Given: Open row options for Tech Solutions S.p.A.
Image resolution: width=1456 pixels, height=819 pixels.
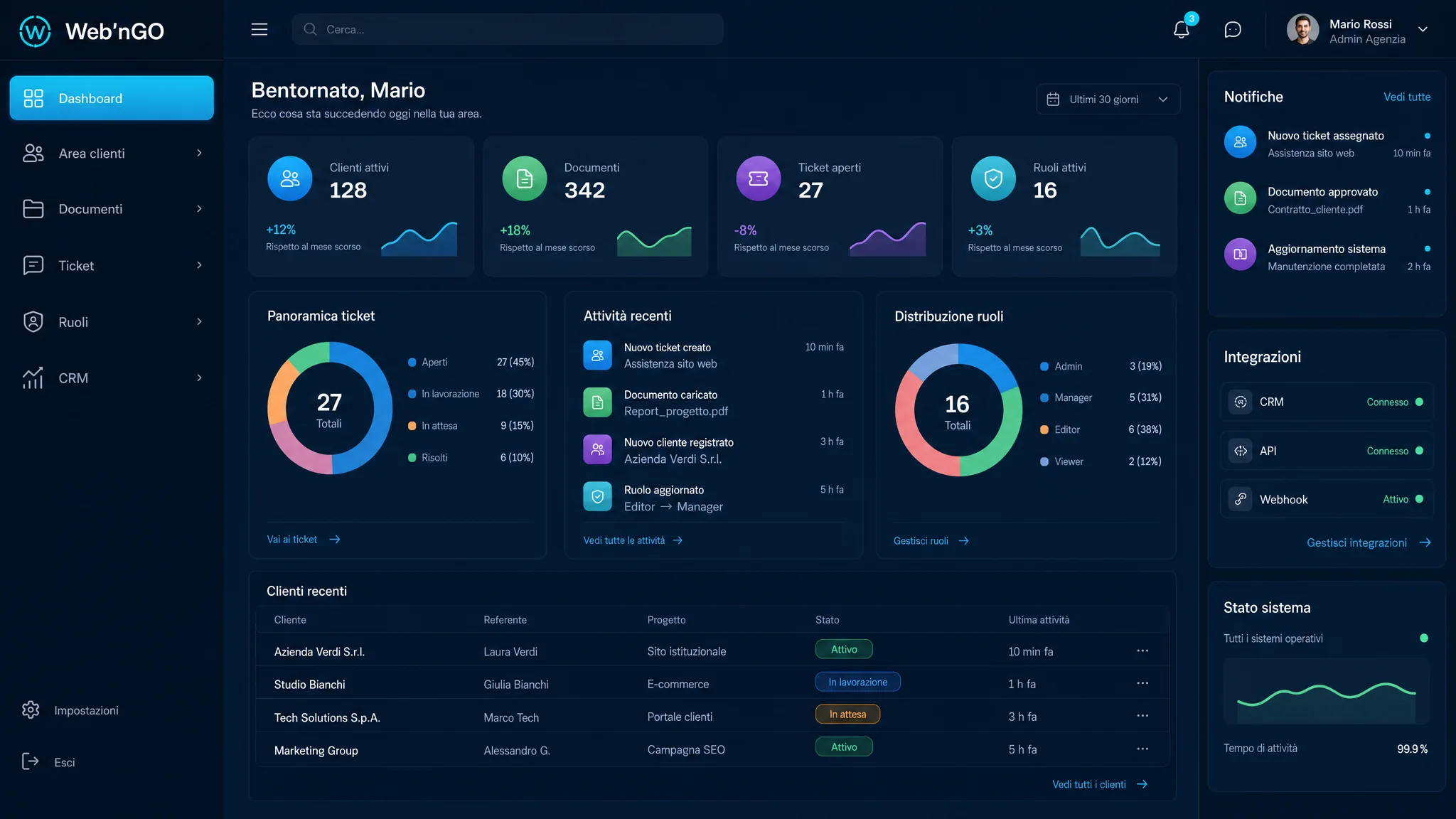Looking at the screenshot, I should (1142, 716).
